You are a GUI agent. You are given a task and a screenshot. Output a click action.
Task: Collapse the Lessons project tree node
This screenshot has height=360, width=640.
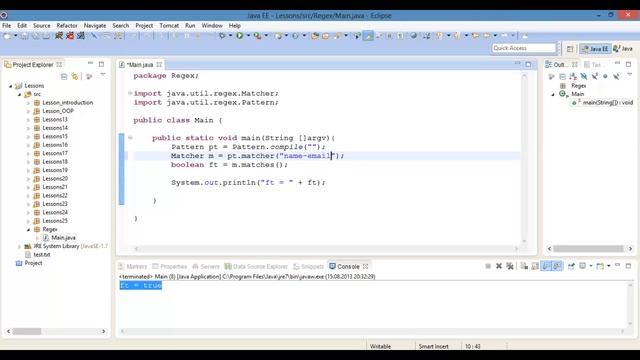point(11,86)
